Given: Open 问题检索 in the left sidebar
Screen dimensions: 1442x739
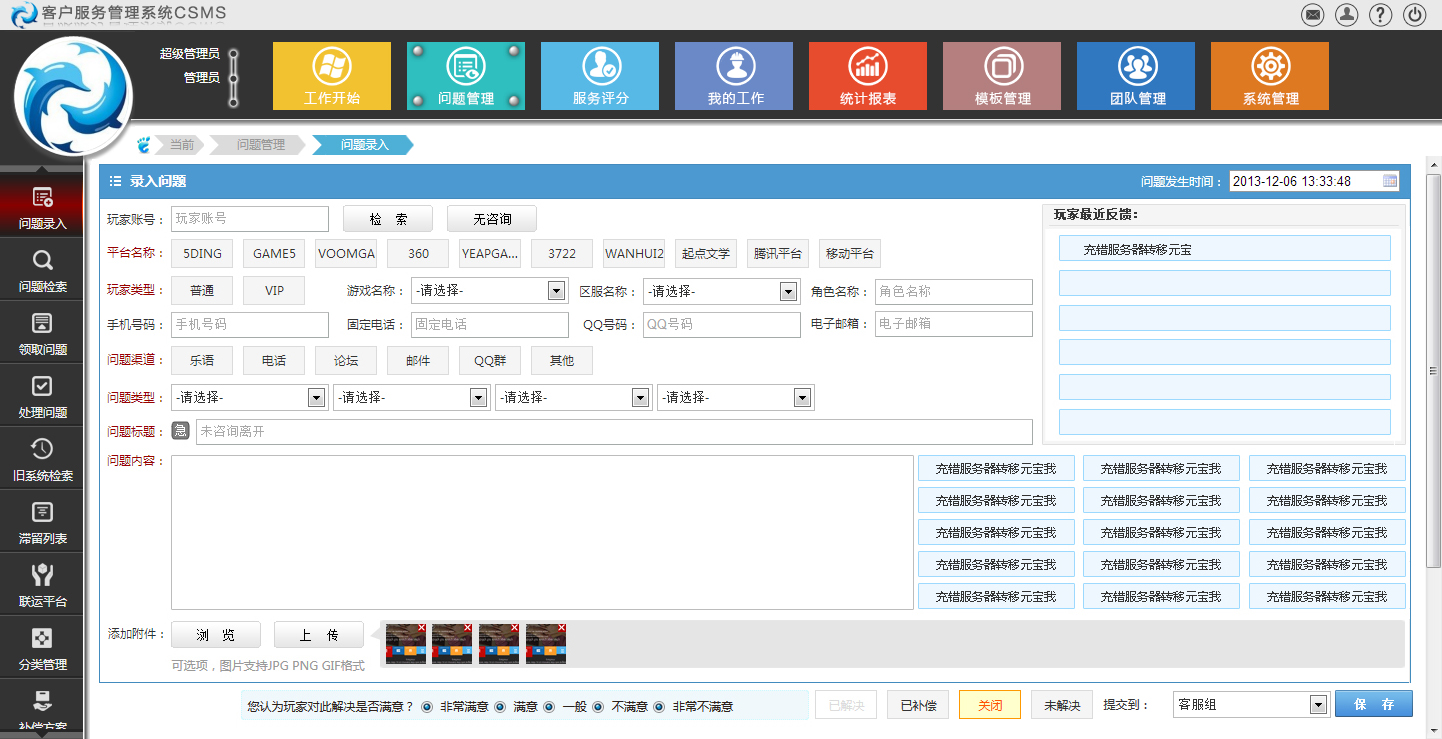Looking at the screenshot, I should coord(42,270).
